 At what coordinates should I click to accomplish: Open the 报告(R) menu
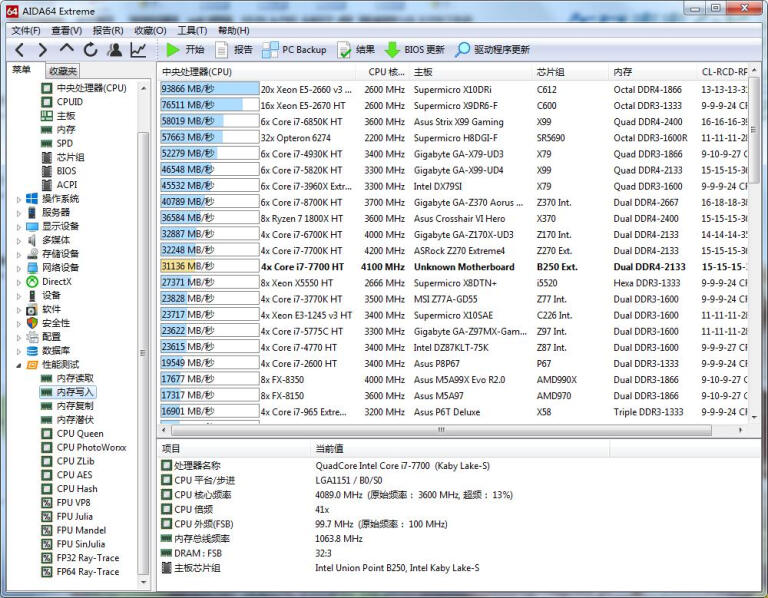108,30
